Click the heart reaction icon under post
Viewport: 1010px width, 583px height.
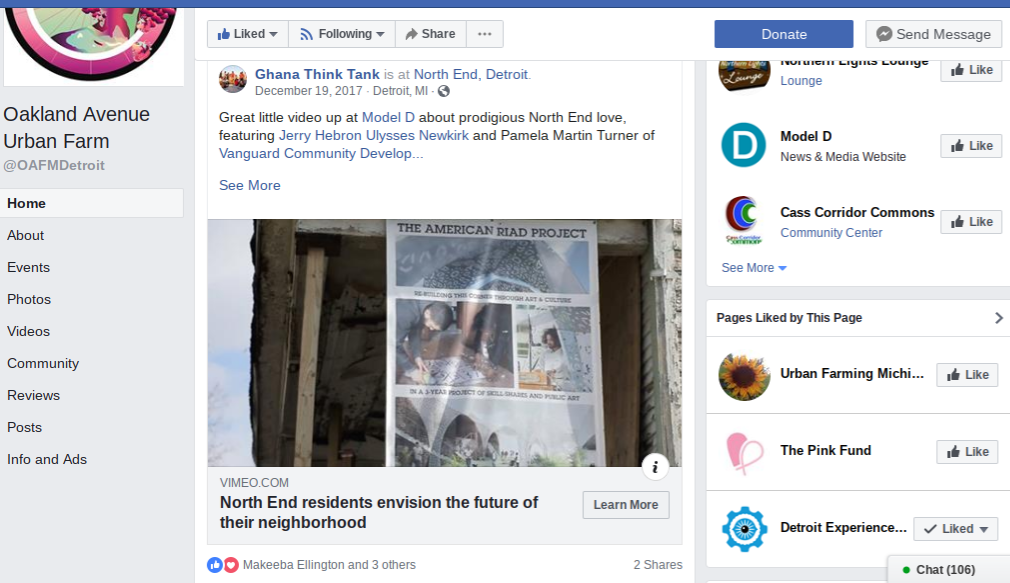pyautogui.click(x=231, y=565)
